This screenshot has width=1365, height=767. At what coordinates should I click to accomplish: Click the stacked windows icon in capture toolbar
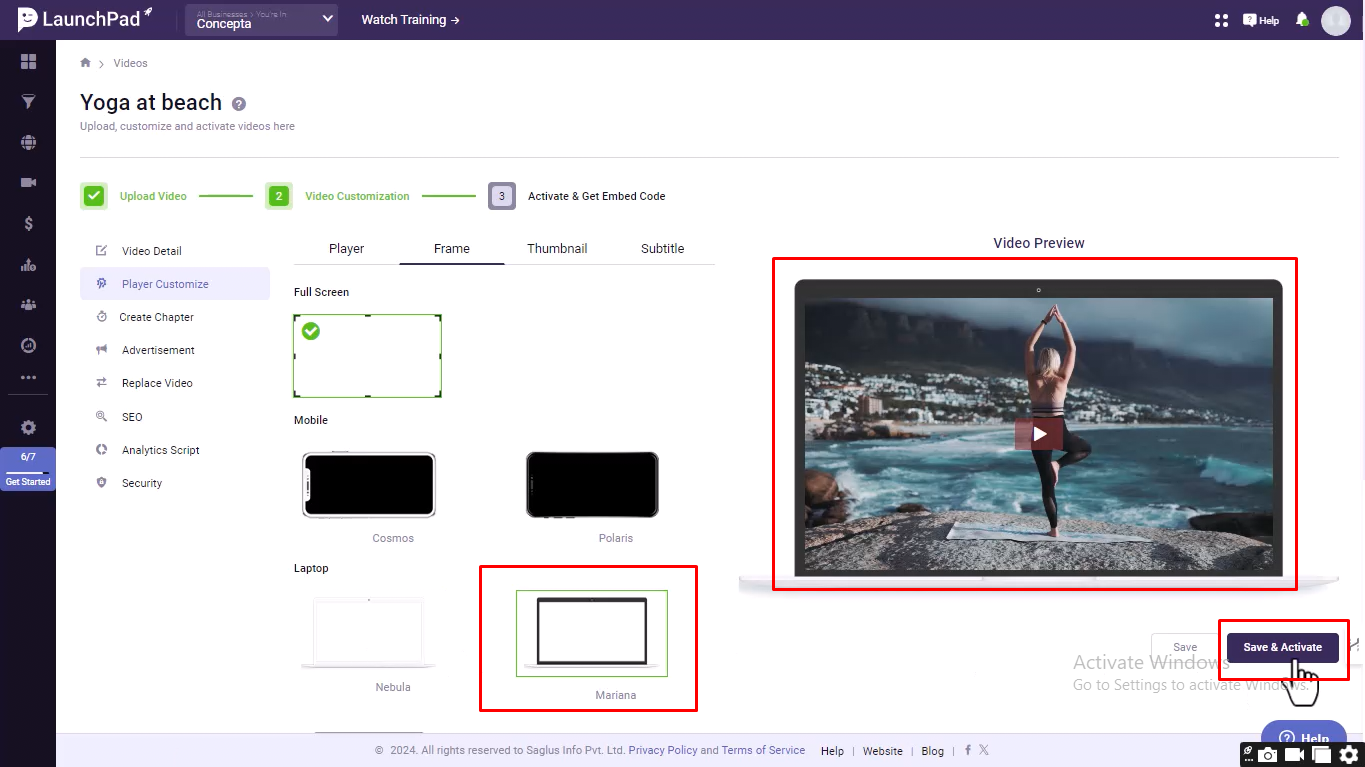(x=1322, y=755)
